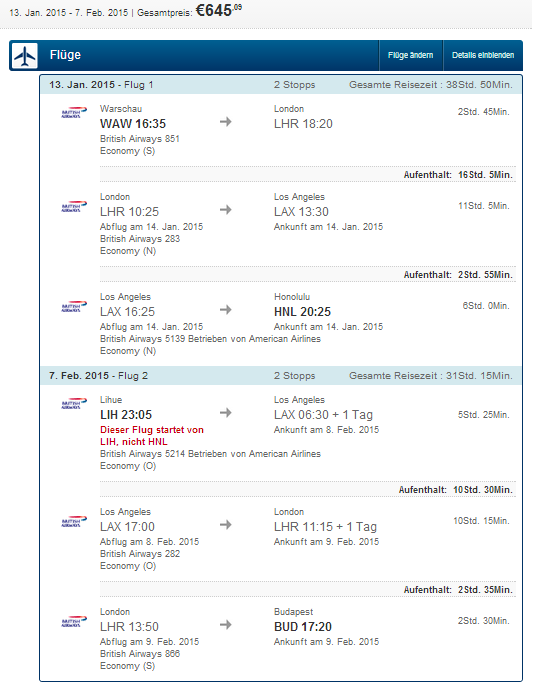The width and height of the screenshot is (539, 686).
Task: Click the arrow between LAX 16:25 and HNL
Action: point(226,310)
